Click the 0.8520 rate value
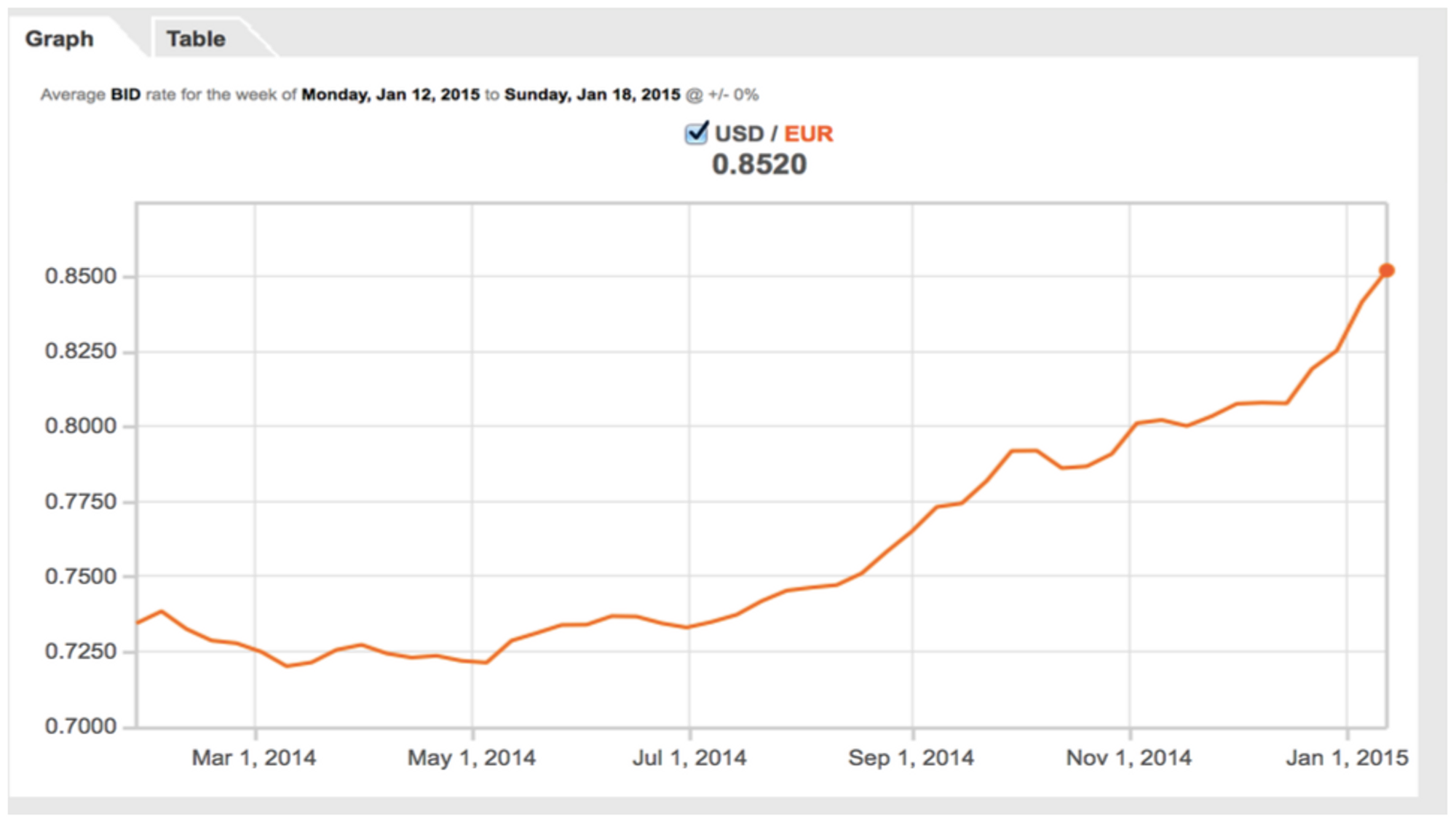The height and width of the screenshot is (823, 1456). click(x=759, y=165)
